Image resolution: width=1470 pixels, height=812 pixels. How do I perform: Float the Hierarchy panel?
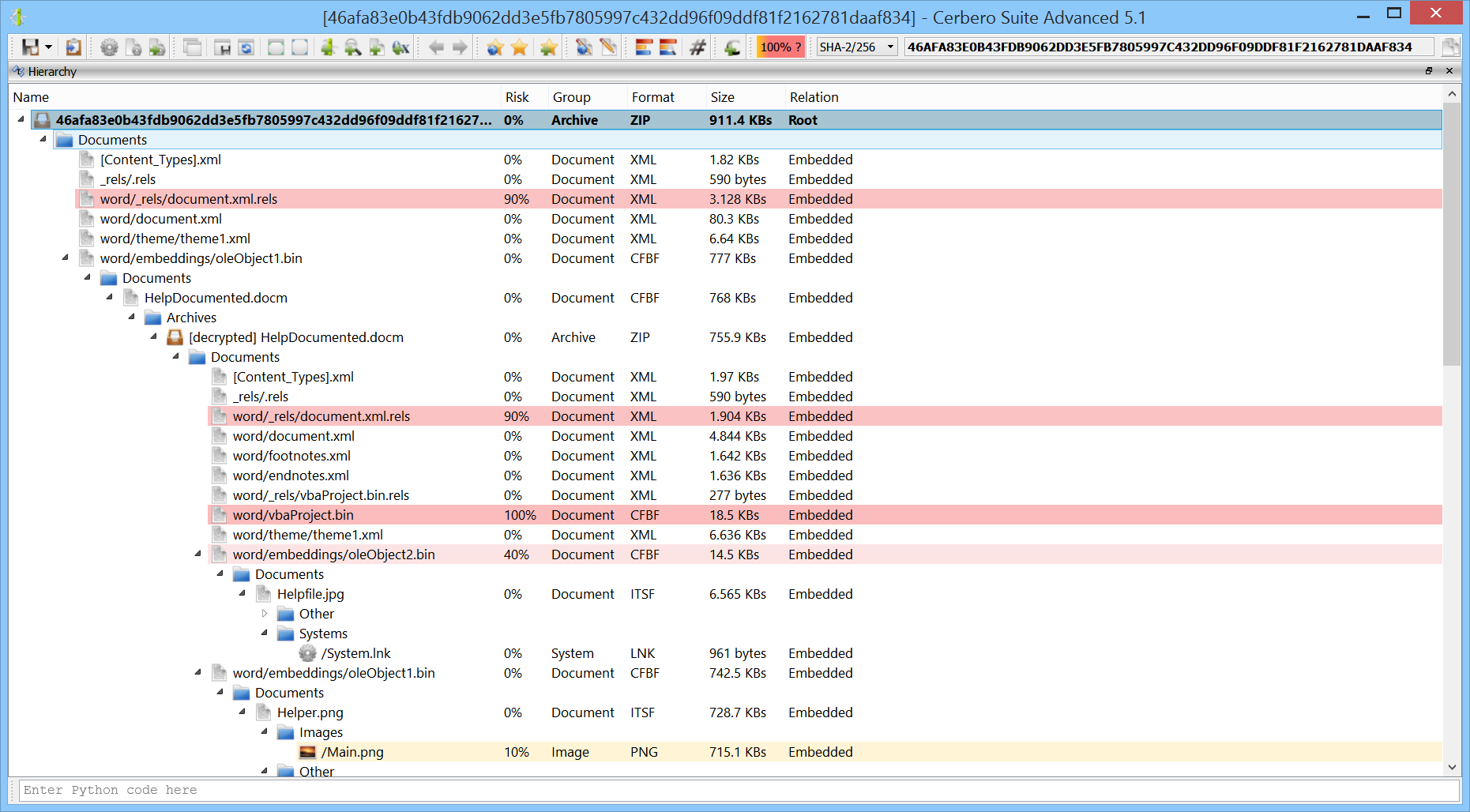tap(1429, 71)
